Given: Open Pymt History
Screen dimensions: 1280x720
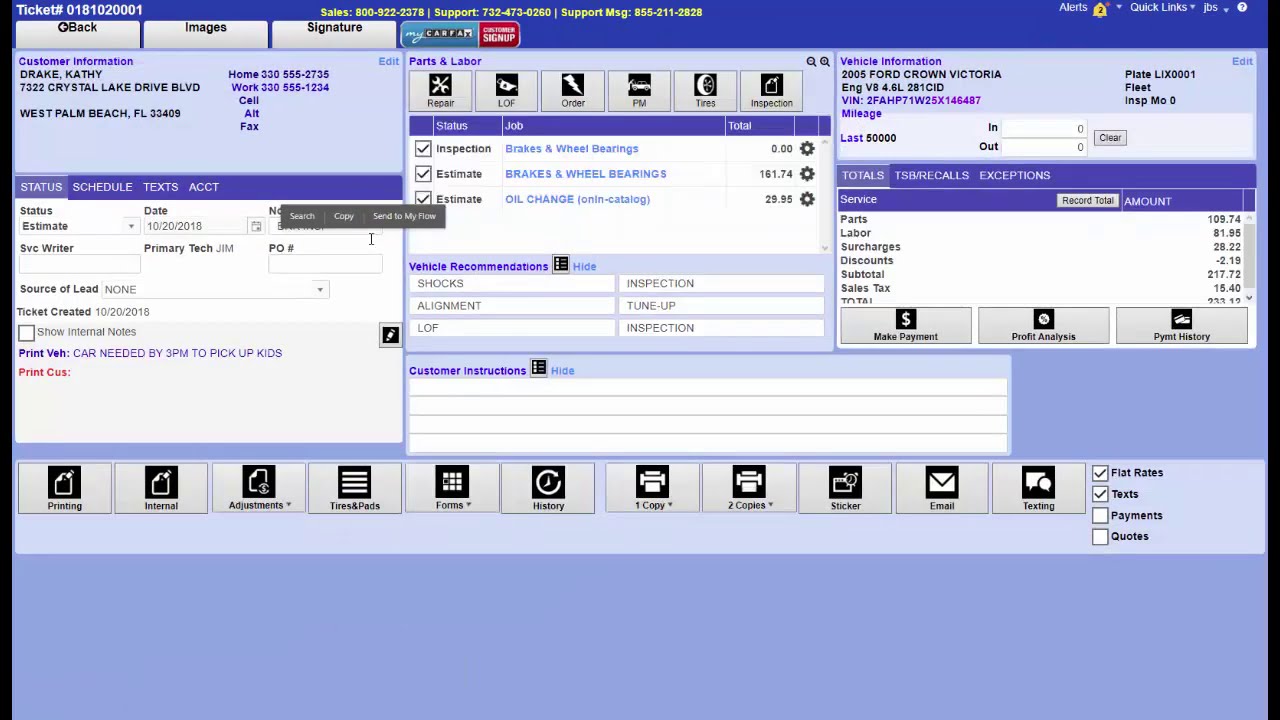Looking at the screenshot, I should pos(1181,326).
